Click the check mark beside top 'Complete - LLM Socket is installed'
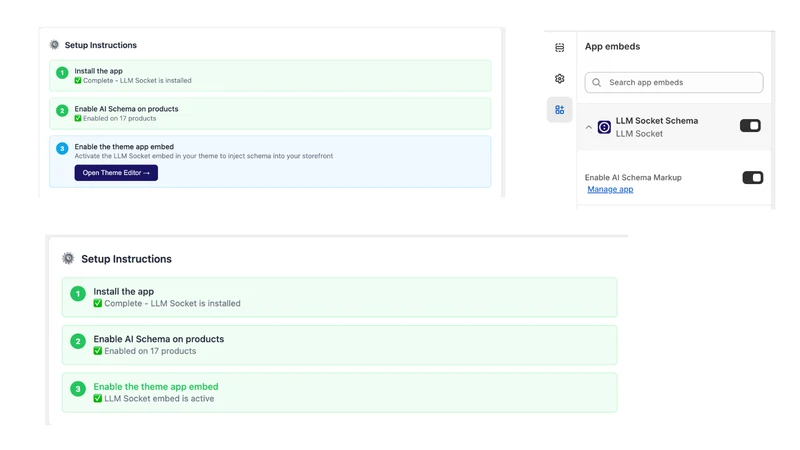The width and height of the screenshot is (800, 450). (x=78, y=81)
